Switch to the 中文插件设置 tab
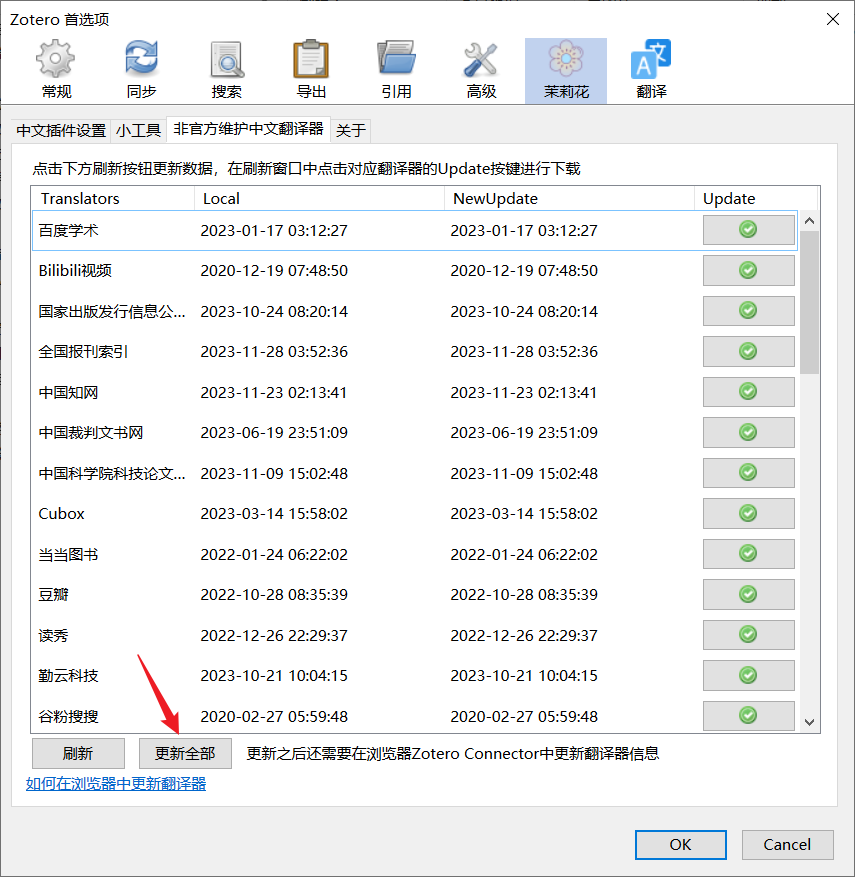Viewport: 855px width, 877px height. pyautogui.click(x=61, y=130)
